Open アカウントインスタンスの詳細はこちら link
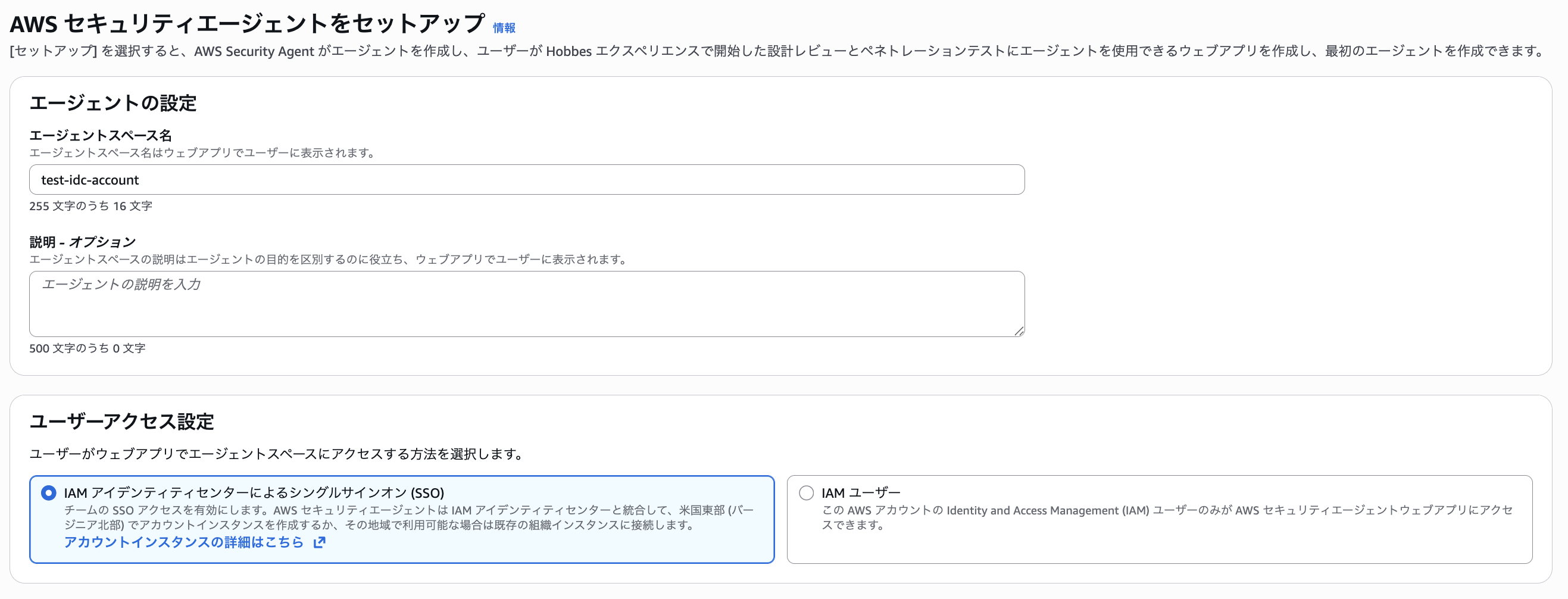Viewport: 1568px width, 599px height. pos(183,542)
